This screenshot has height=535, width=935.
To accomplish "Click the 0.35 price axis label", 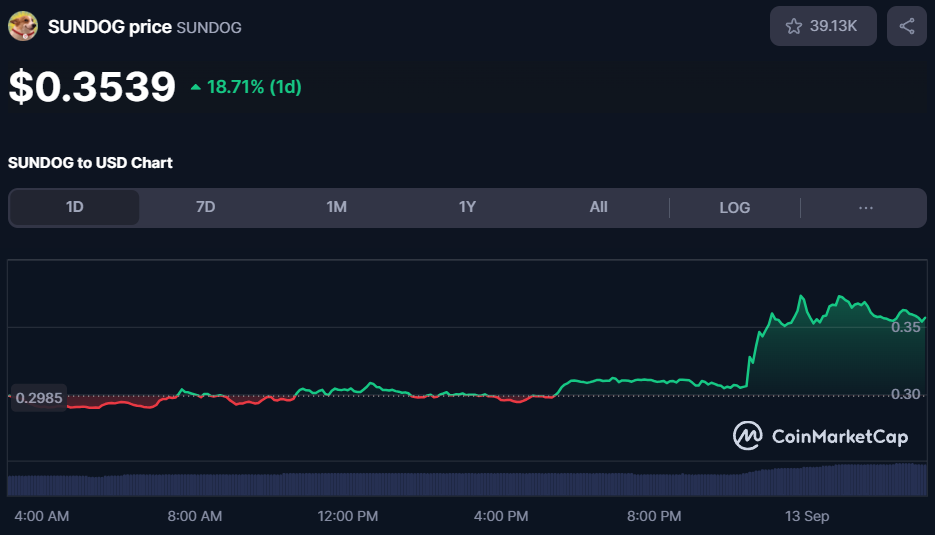I will point(906,327).
